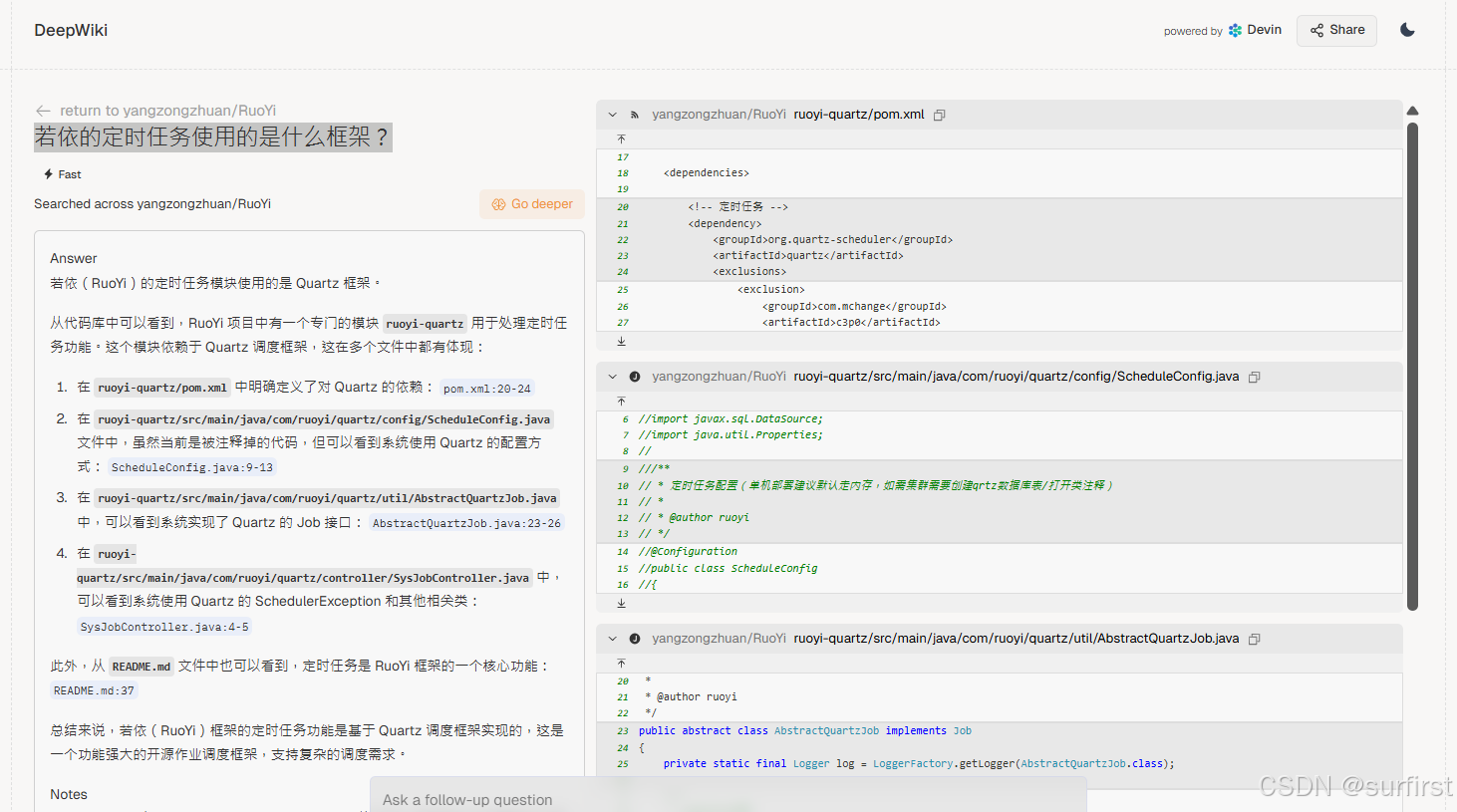Open AbstractQuartzJob.java full path title
This screenshot has width=1457, height=812.
(1017, 639)
